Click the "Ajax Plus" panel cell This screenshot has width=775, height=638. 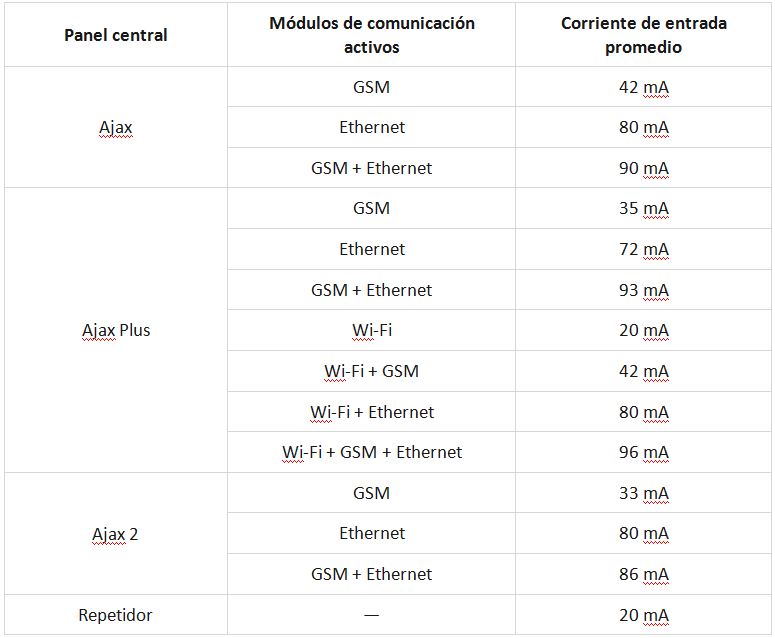[x=115, y=330]
